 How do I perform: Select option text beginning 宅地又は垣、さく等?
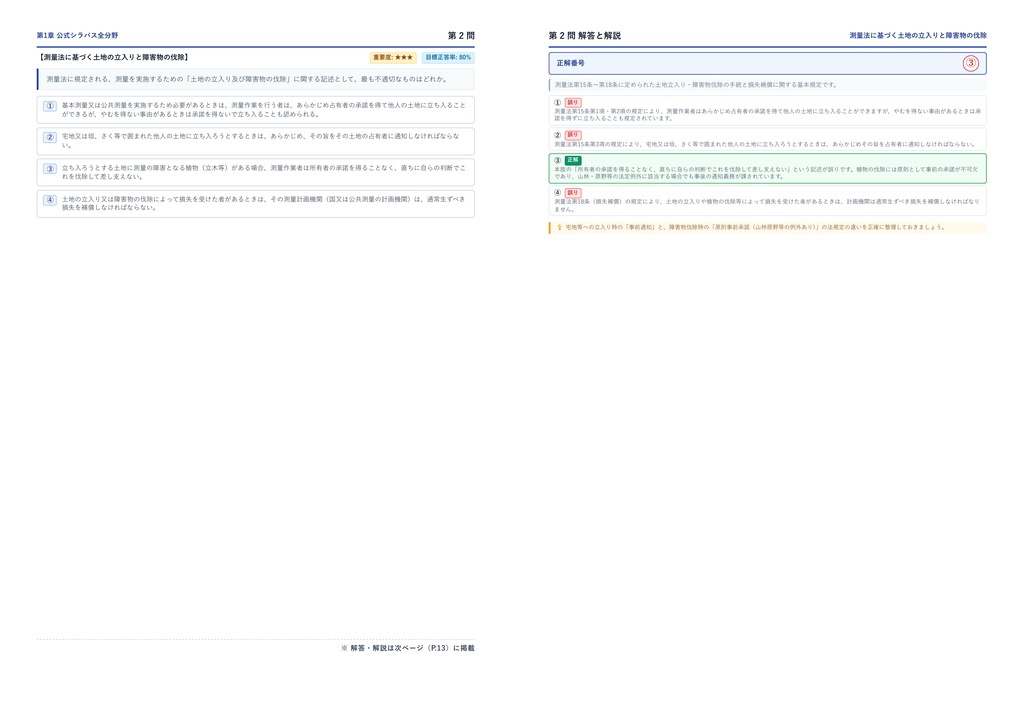coord(261,141)
